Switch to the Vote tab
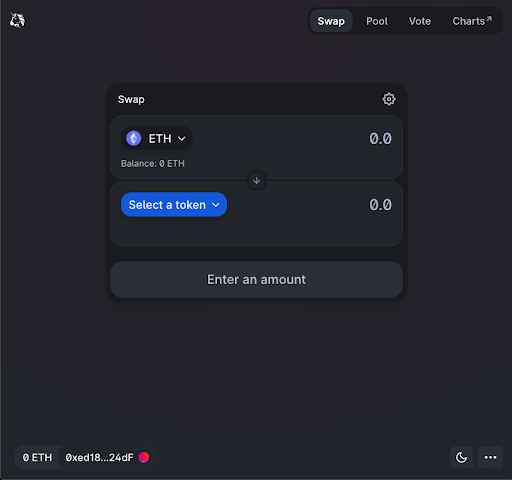 [x=420, y=21]
